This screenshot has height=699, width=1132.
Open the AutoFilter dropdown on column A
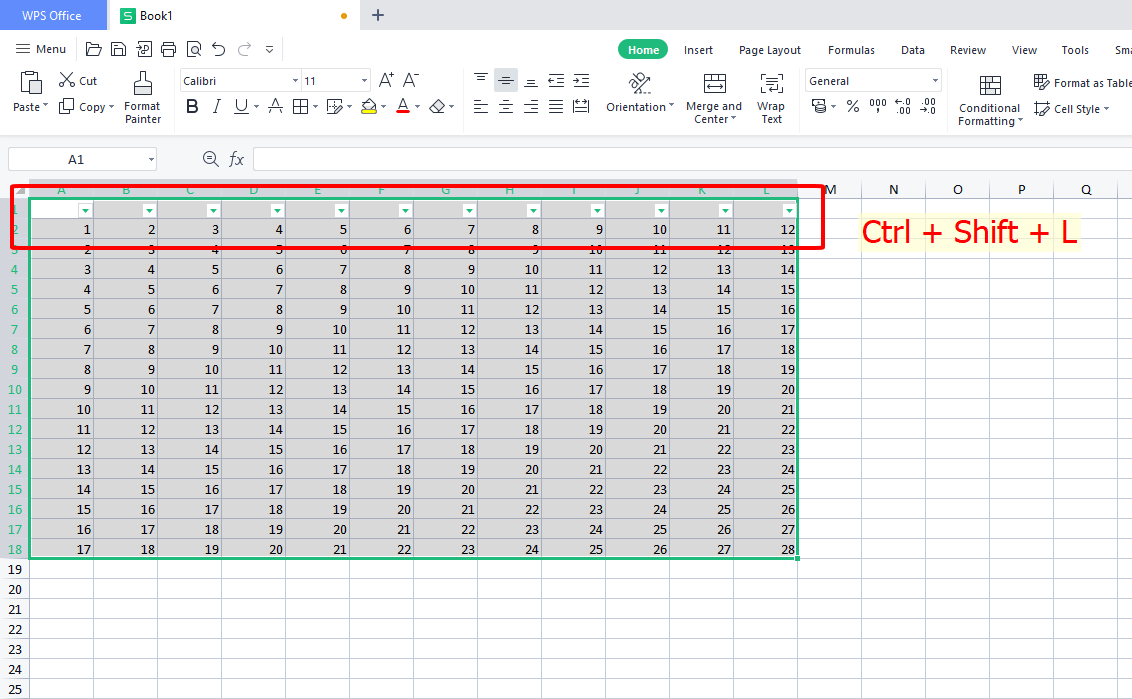(86, 210)
